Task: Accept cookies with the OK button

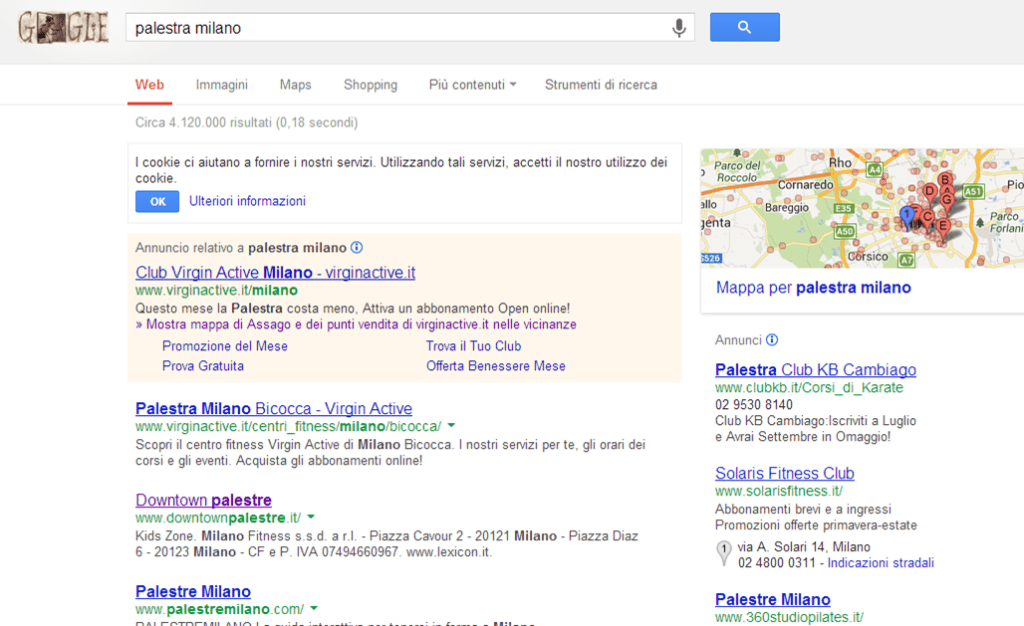Action: click(157, 202)
